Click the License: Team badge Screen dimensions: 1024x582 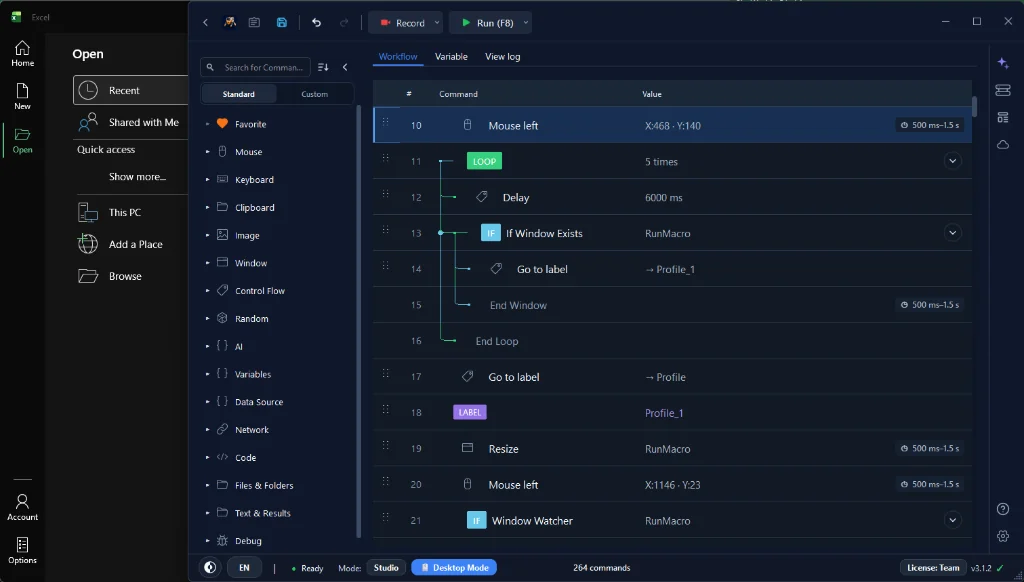933,568
